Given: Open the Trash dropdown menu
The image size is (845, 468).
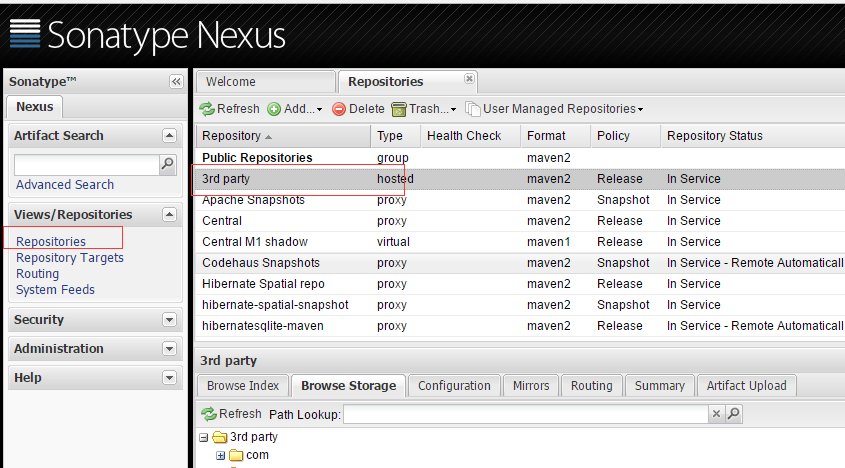Looking at the screenshot, I should [x=424, y=109].
